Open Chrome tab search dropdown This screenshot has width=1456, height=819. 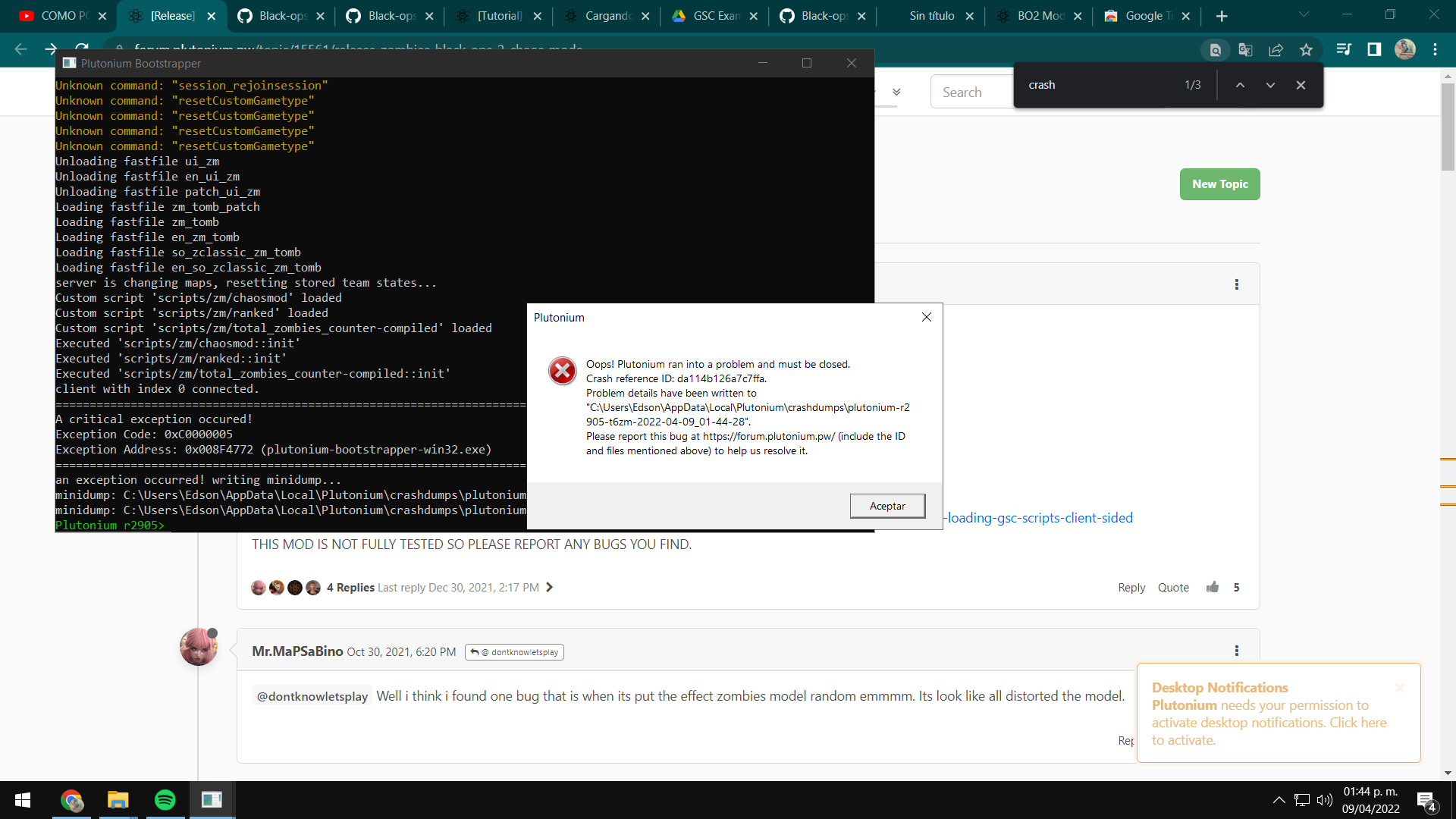coord(1304,14)
